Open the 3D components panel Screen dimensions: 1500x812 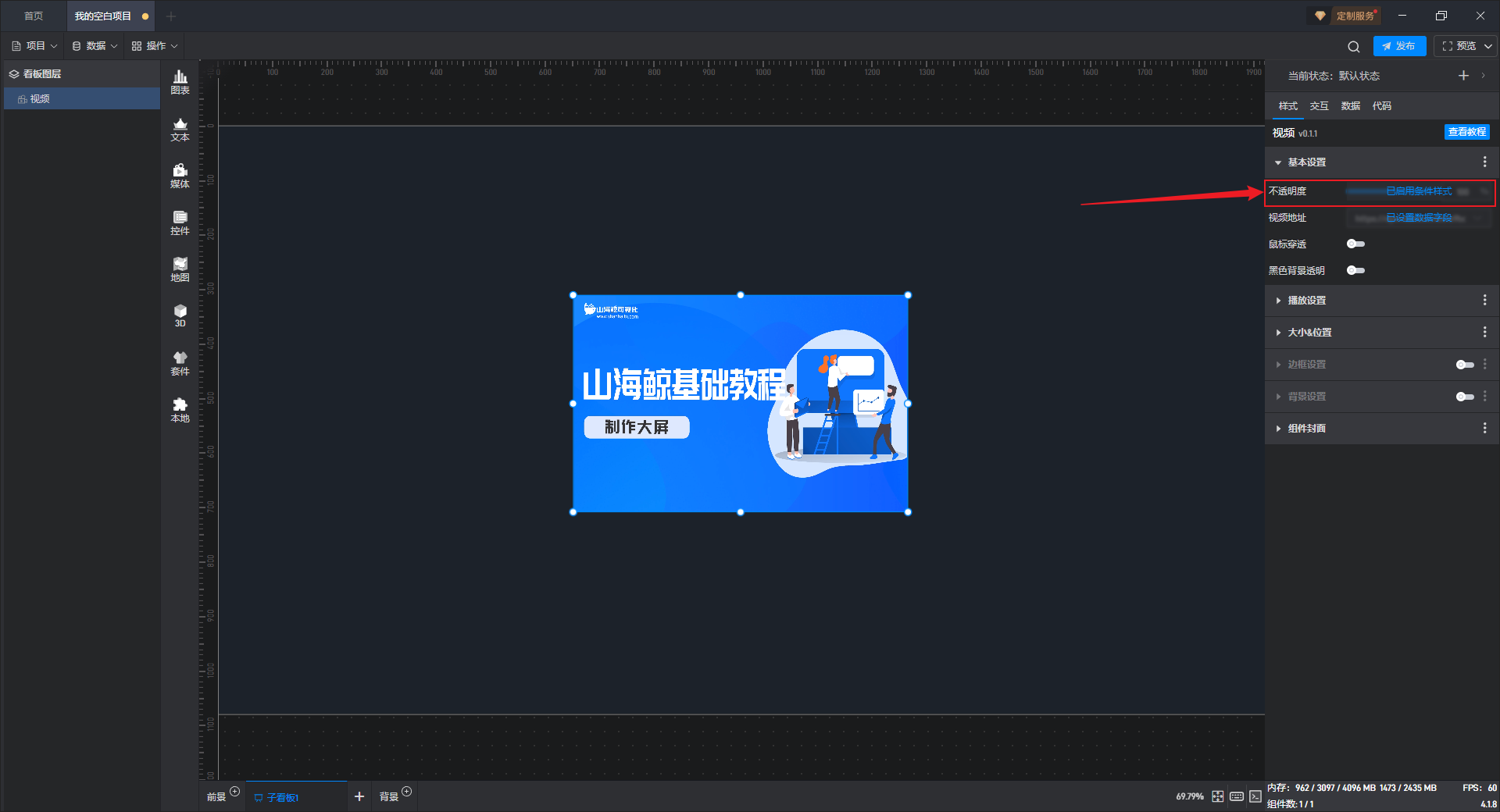click(x=180, y=315)
